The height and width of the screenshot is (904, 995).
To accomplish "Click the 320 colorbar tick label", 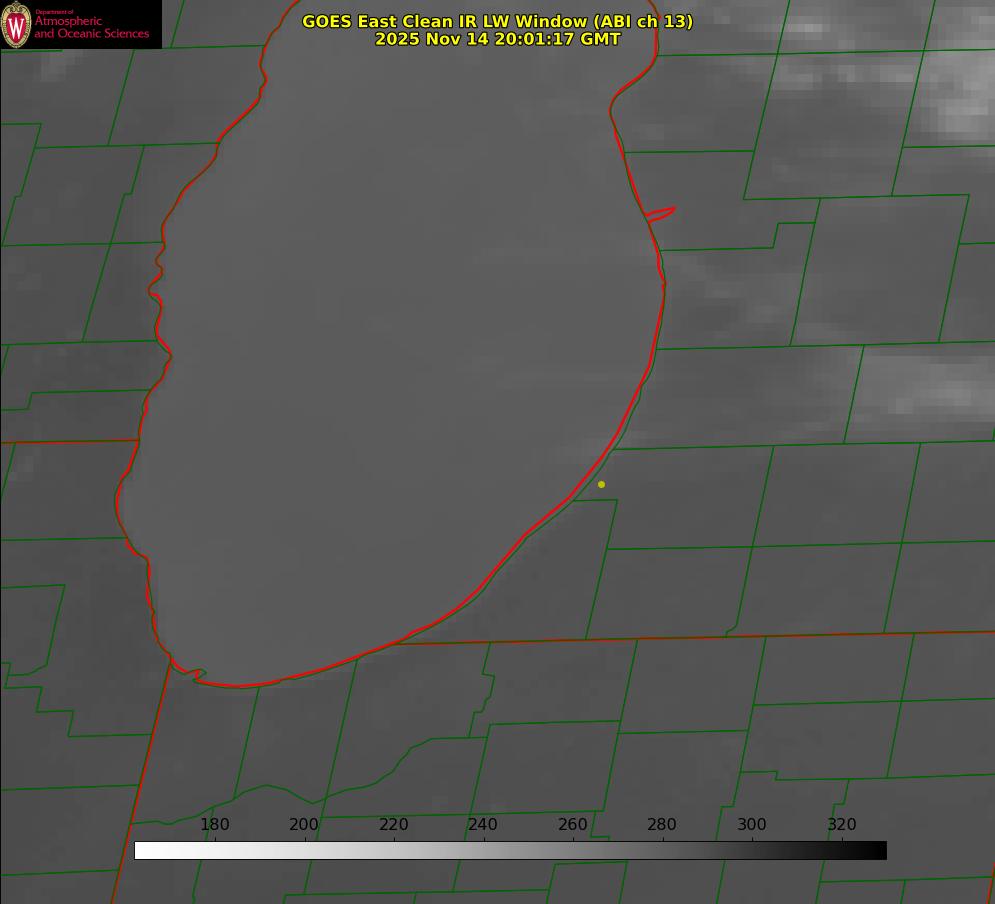I will click(x=842, y=825).
